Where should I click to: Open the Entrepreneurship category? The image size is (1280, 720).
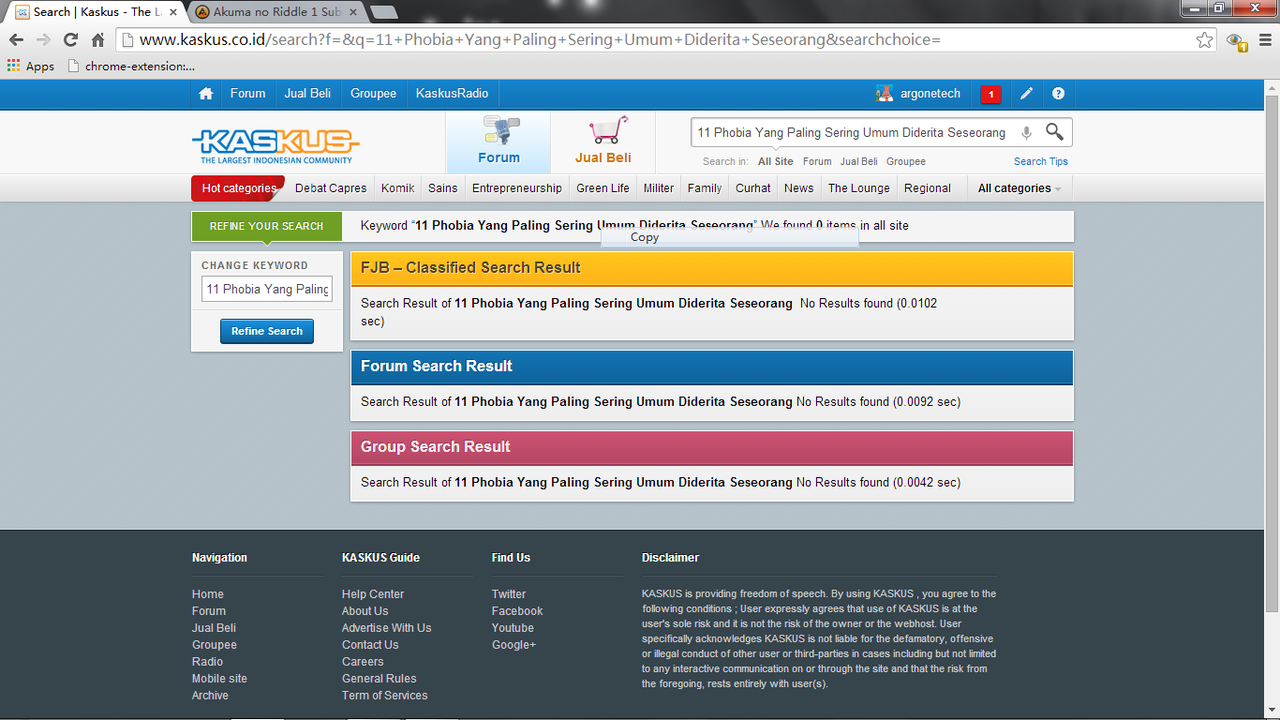tap(517, 188)
